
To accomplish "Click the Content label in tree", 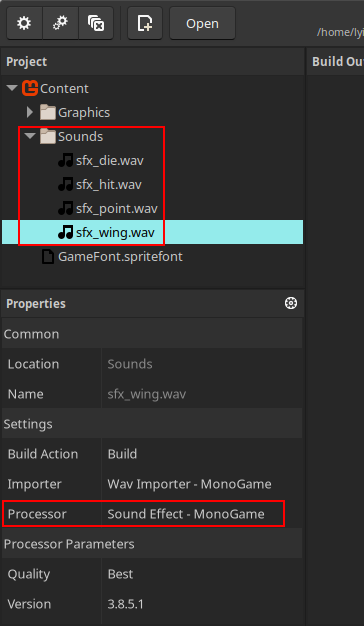I will tap(64, 88).
